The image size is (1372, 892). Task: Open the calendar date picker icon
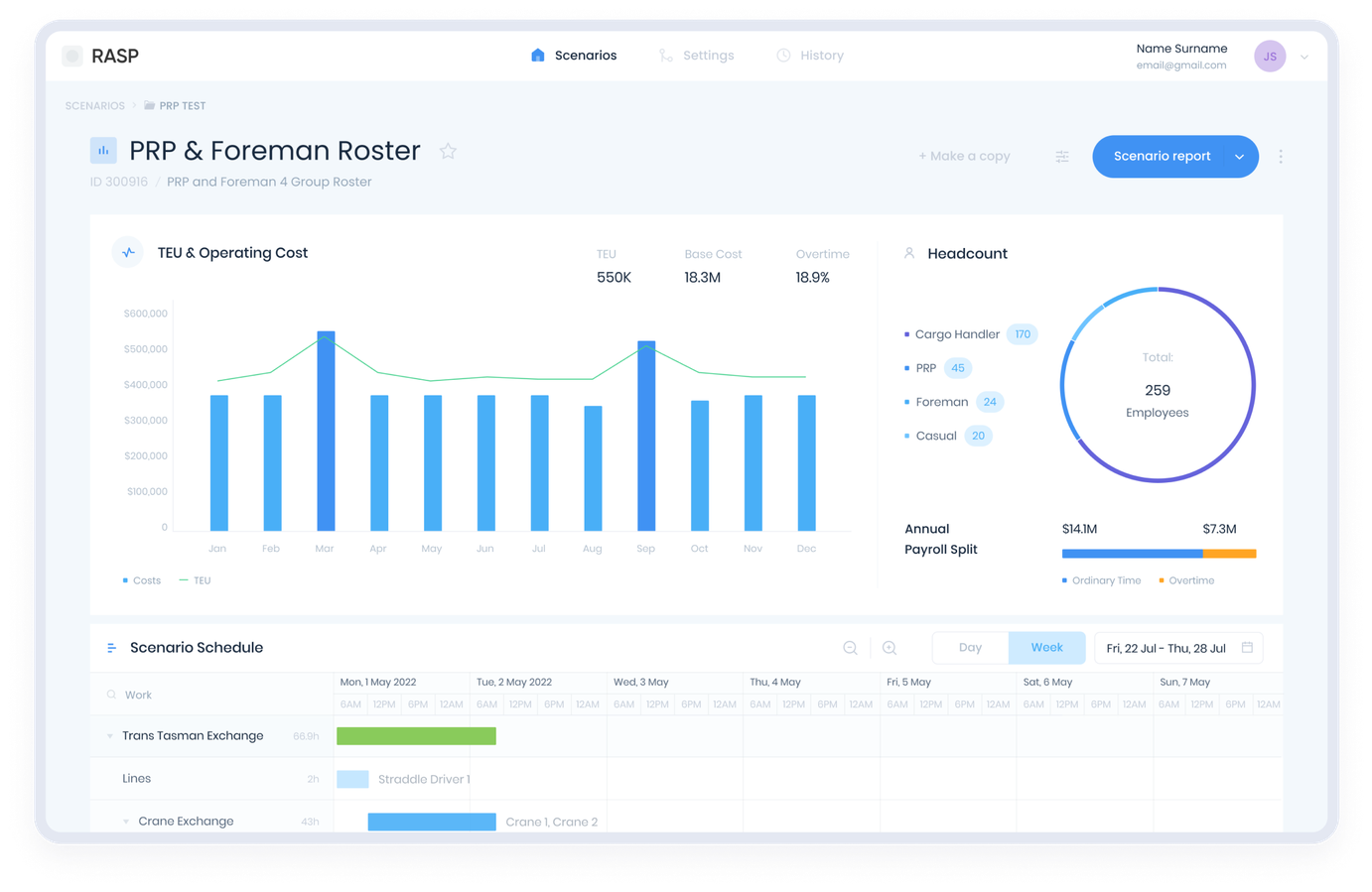[1247, 647]
